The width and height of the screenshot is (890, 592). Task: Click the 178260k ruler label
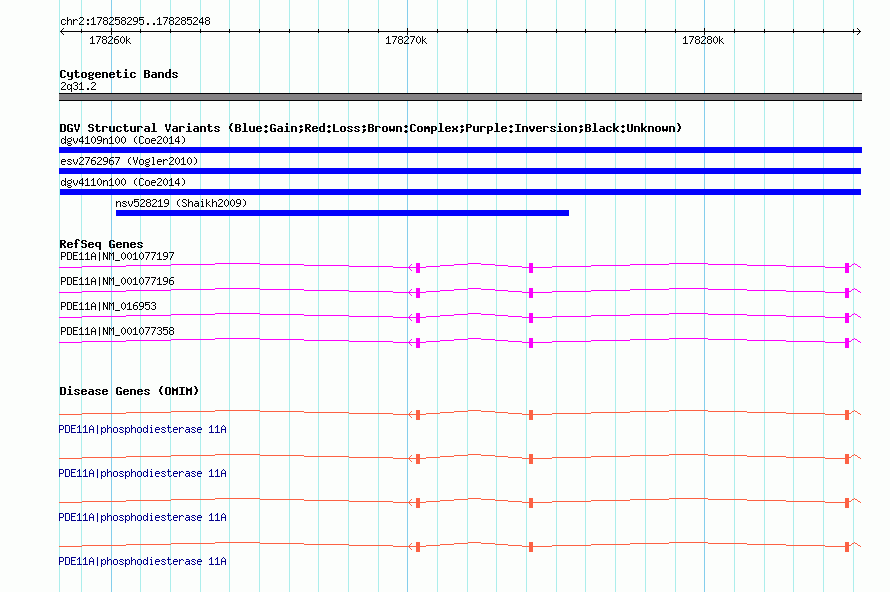(110, 40)
